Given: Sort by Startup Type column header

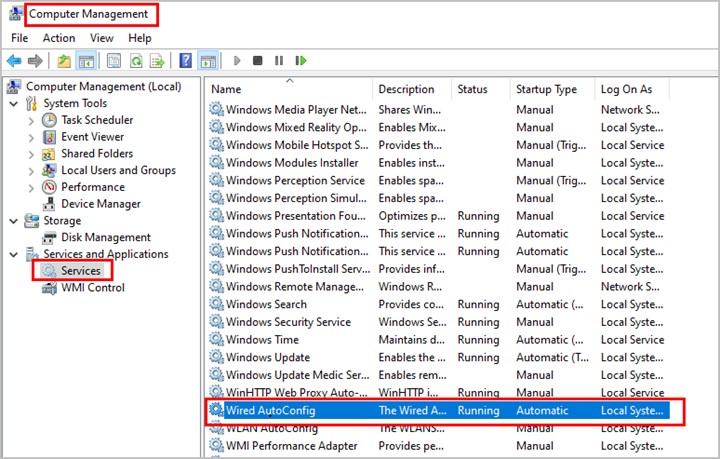Looking at the screenshot, I should (x=552, y=89).
